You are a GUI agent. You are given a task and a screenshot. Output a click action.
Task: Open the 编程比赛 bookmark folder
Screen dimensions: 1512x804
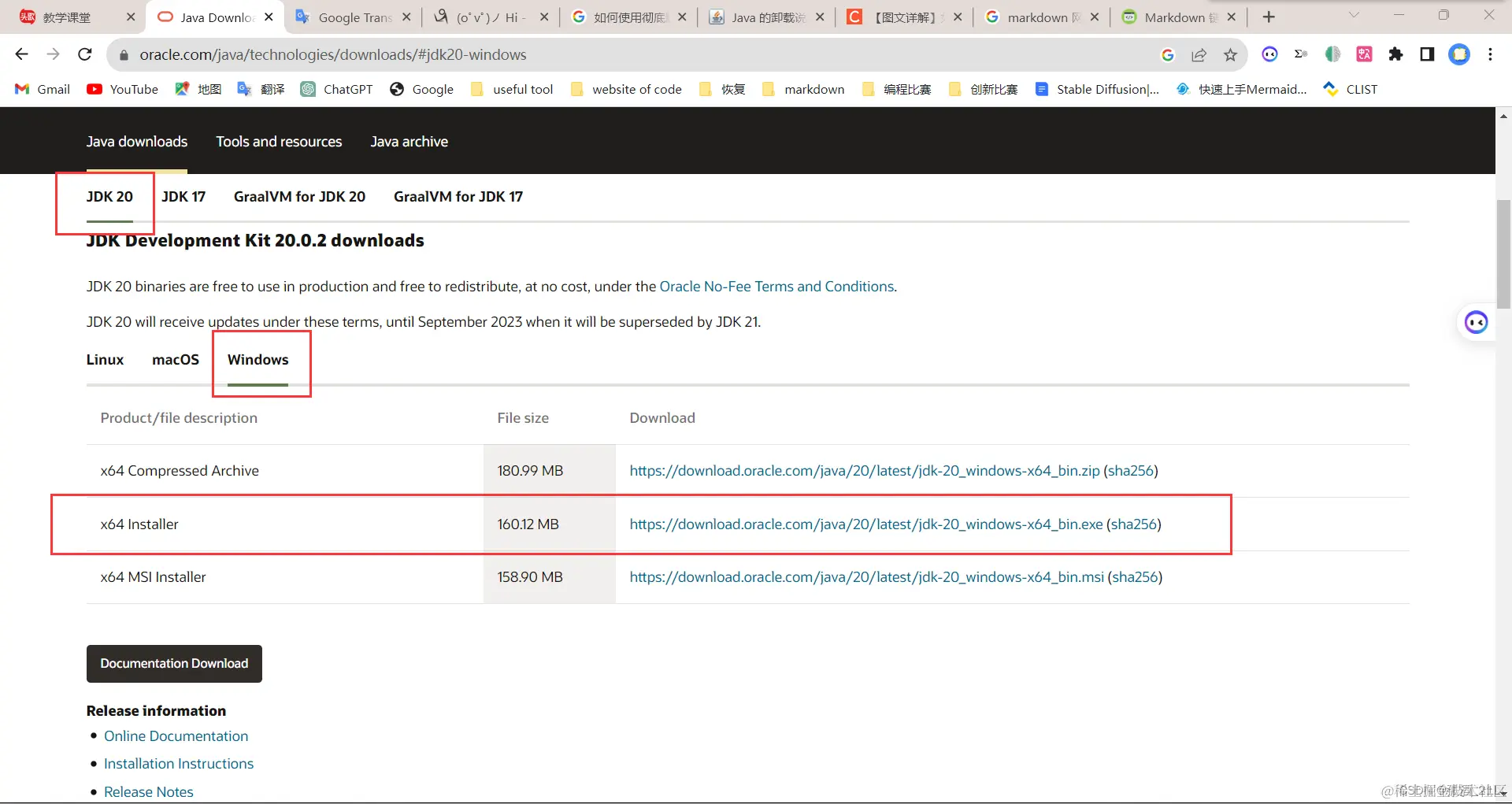tap(896, 89)
